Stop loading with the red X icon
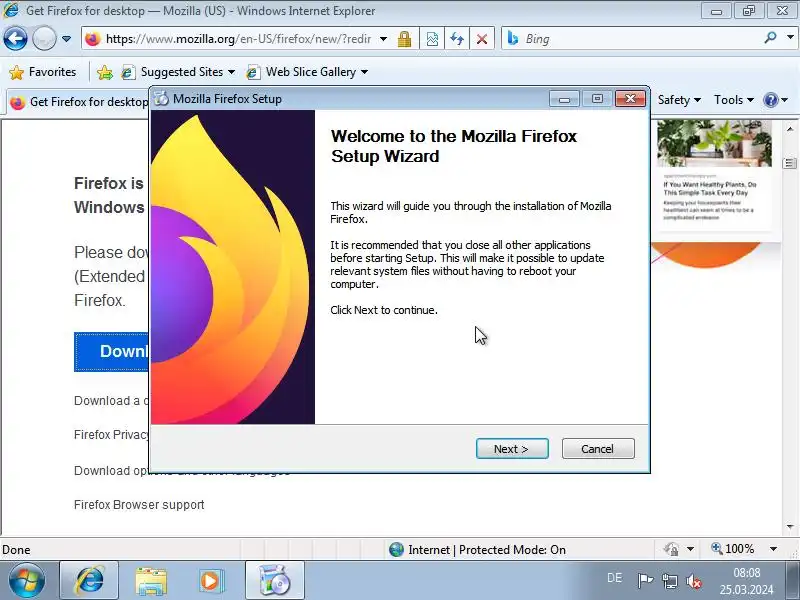The width and height of the screenshot is (800, 600). 482,39
